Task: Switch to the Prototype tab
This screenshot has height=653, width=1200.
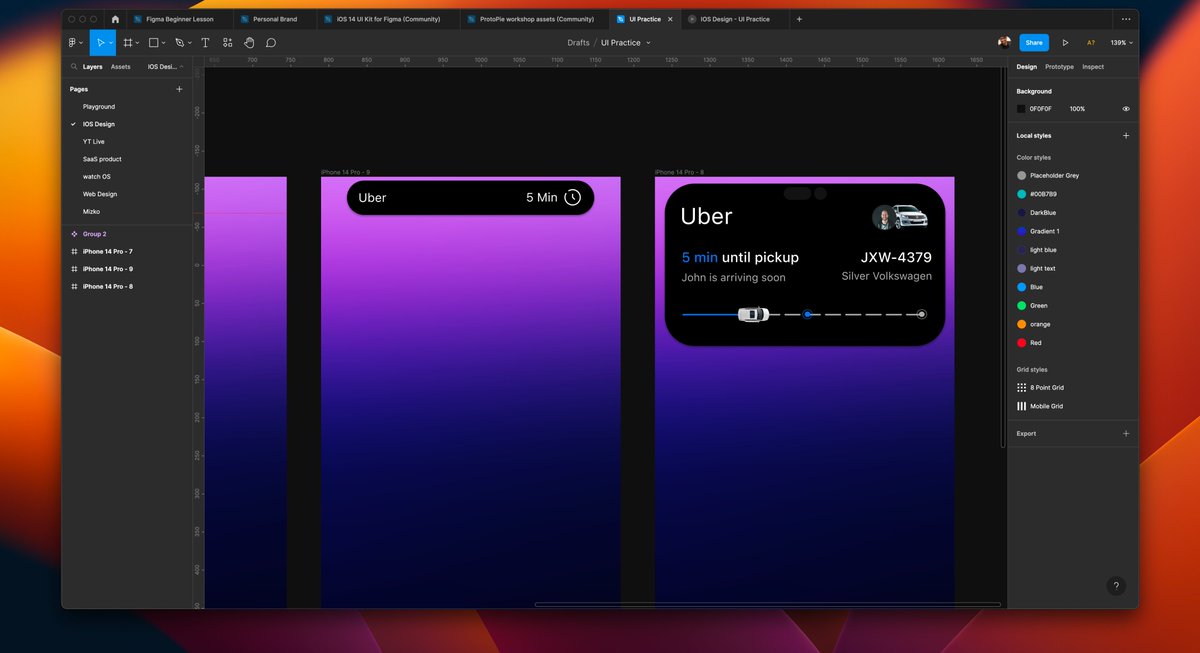Action: tap(1059, 67)
